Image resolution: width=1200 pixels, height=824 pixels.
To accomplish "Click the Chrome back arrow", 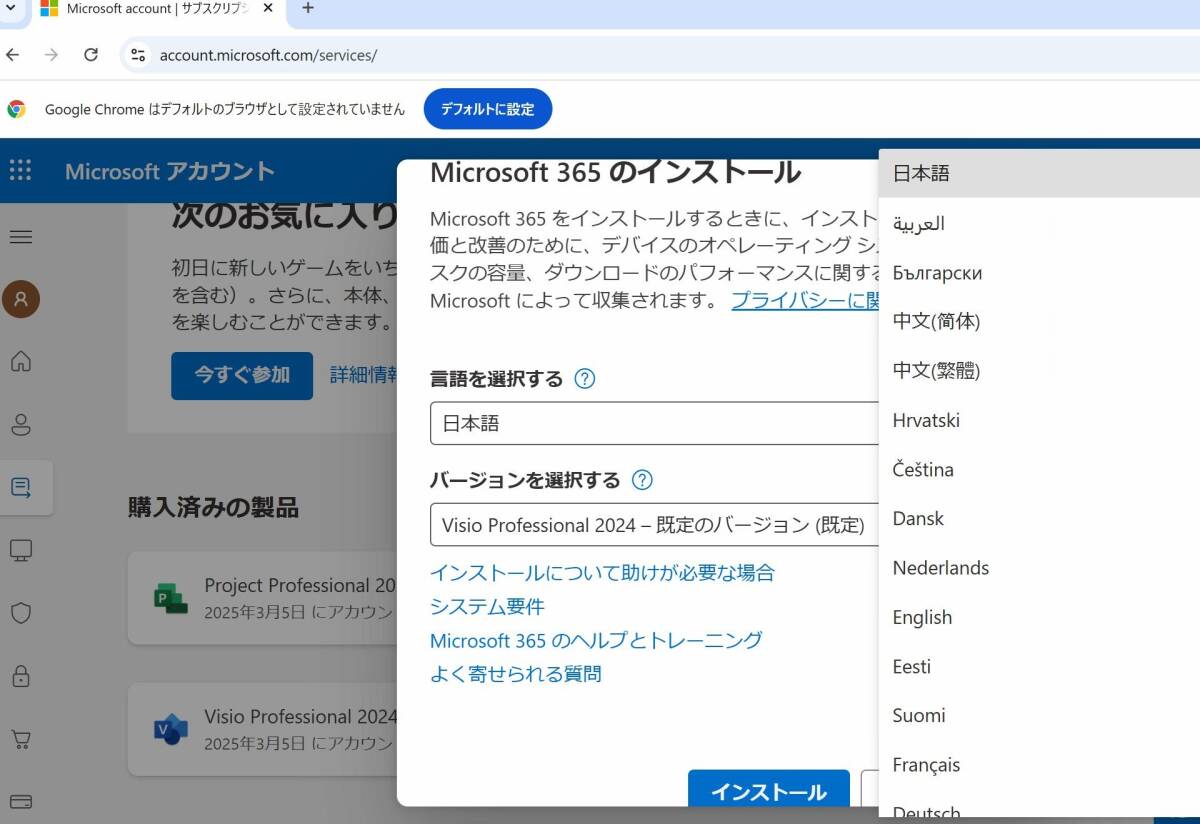I will (x=13, y=55).
